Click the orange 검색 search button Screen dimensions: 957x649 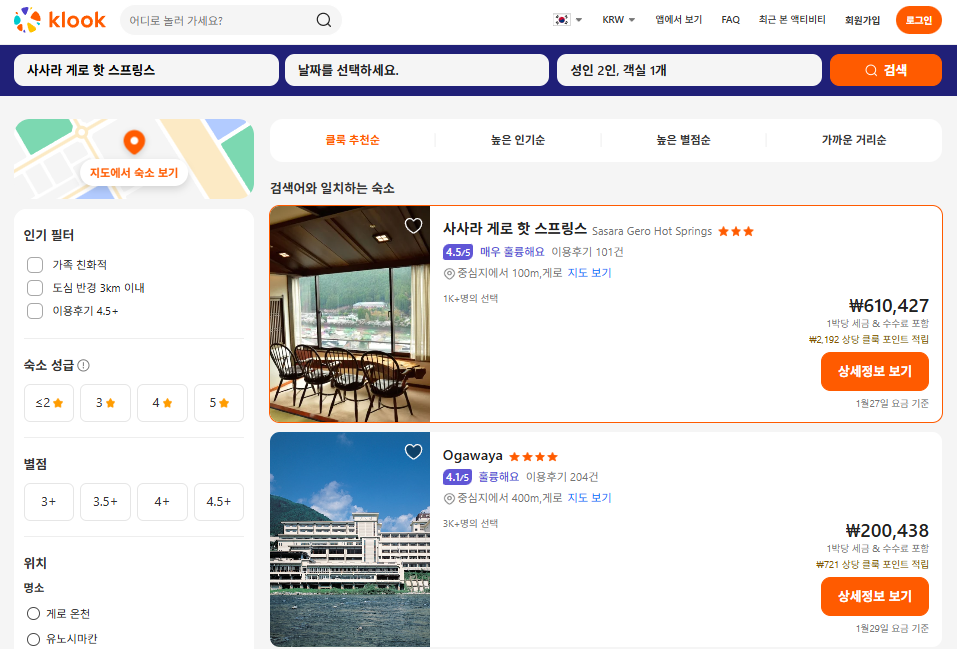coord(886,70)
